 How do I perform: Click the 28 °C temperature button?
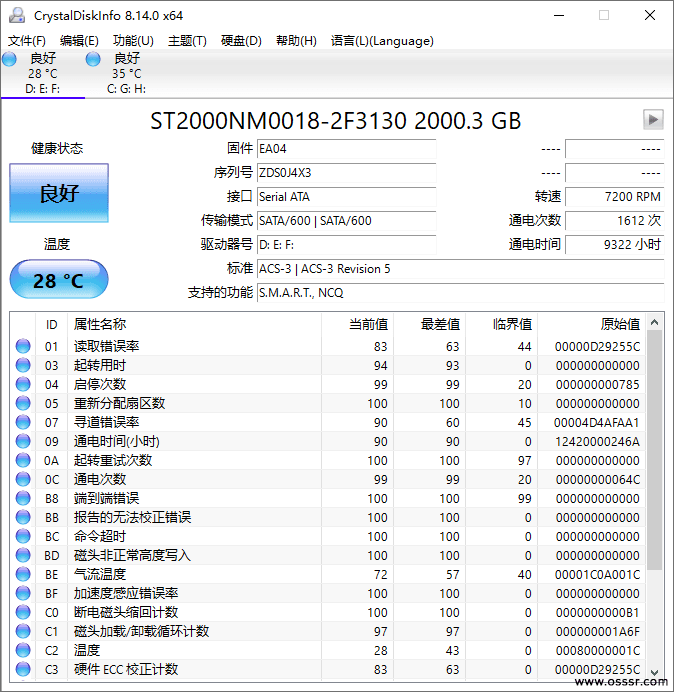click(59, 279)
